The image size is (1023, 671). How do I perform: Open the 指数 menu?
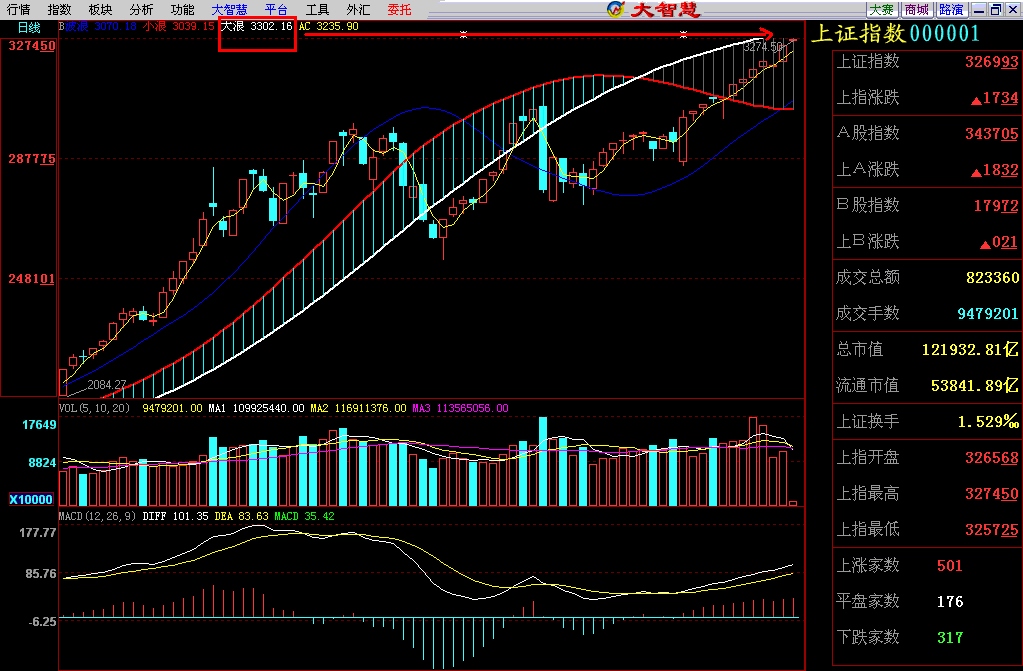tap(59, 9)
